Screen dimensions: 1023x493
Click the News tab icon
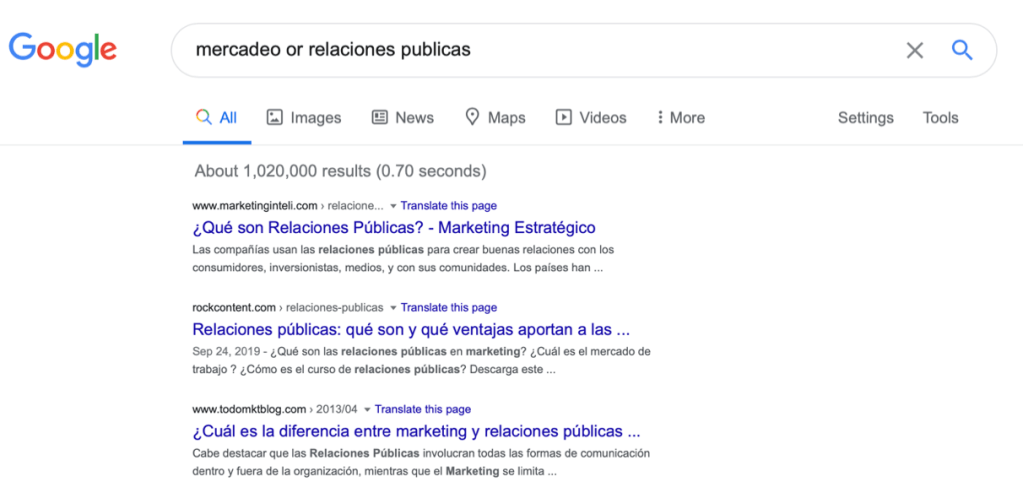(380, 118)
